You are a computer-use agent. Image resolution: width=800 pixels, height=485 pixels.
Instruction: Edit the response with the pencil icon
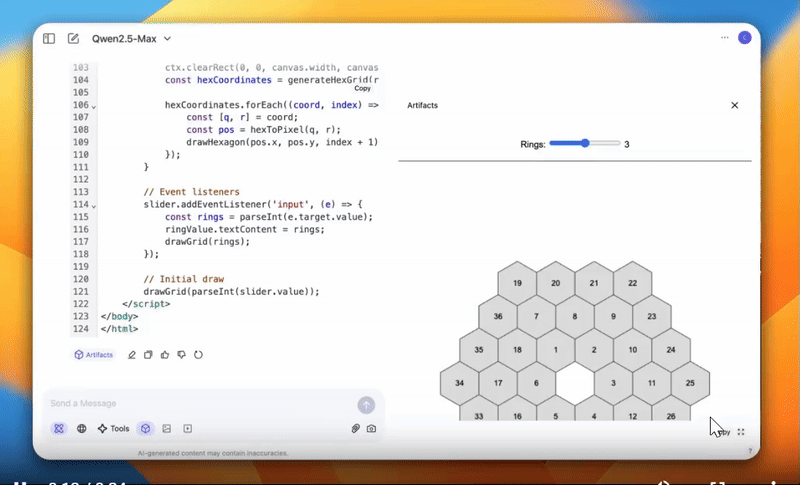(132, 354)
